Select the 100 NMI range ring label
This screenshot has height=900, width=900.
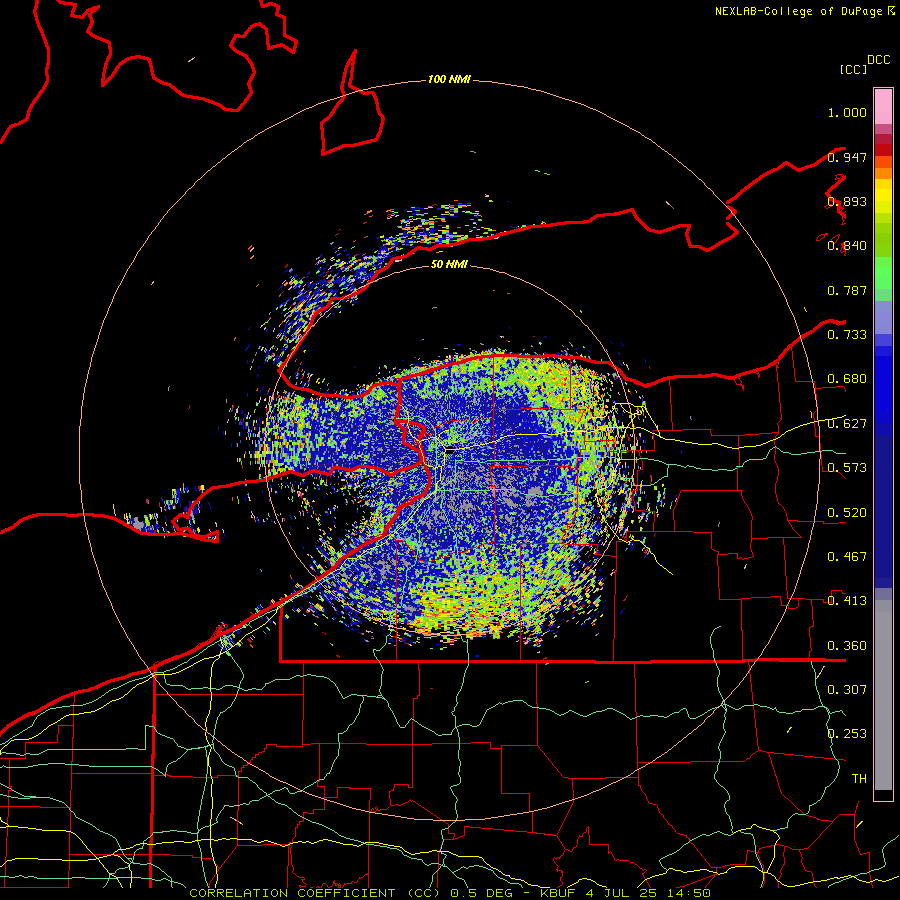[449, 79]
